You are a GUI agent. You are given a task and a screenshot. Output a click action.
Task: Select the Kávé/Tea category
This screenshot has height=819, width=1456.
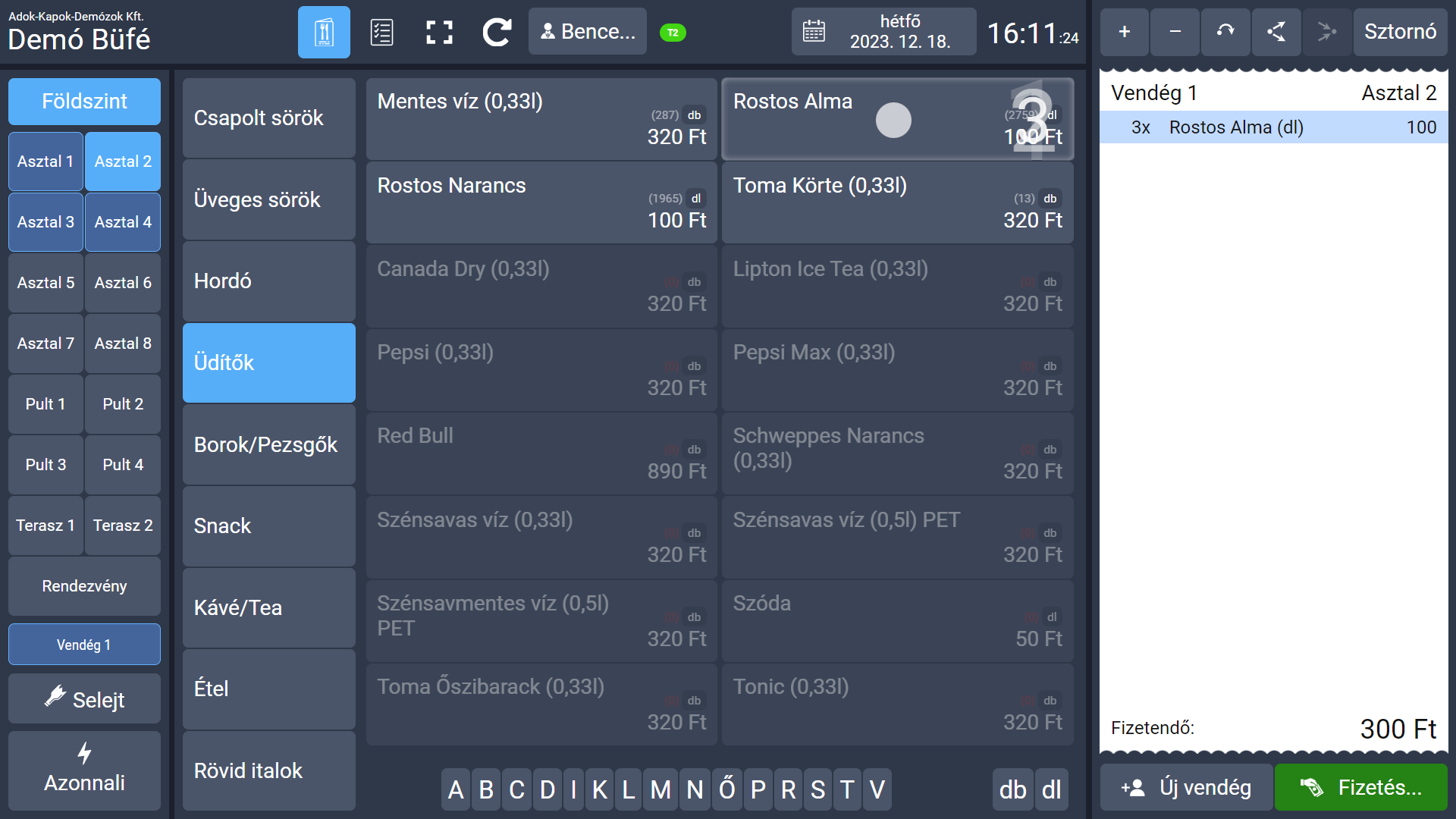coord(269,608)
